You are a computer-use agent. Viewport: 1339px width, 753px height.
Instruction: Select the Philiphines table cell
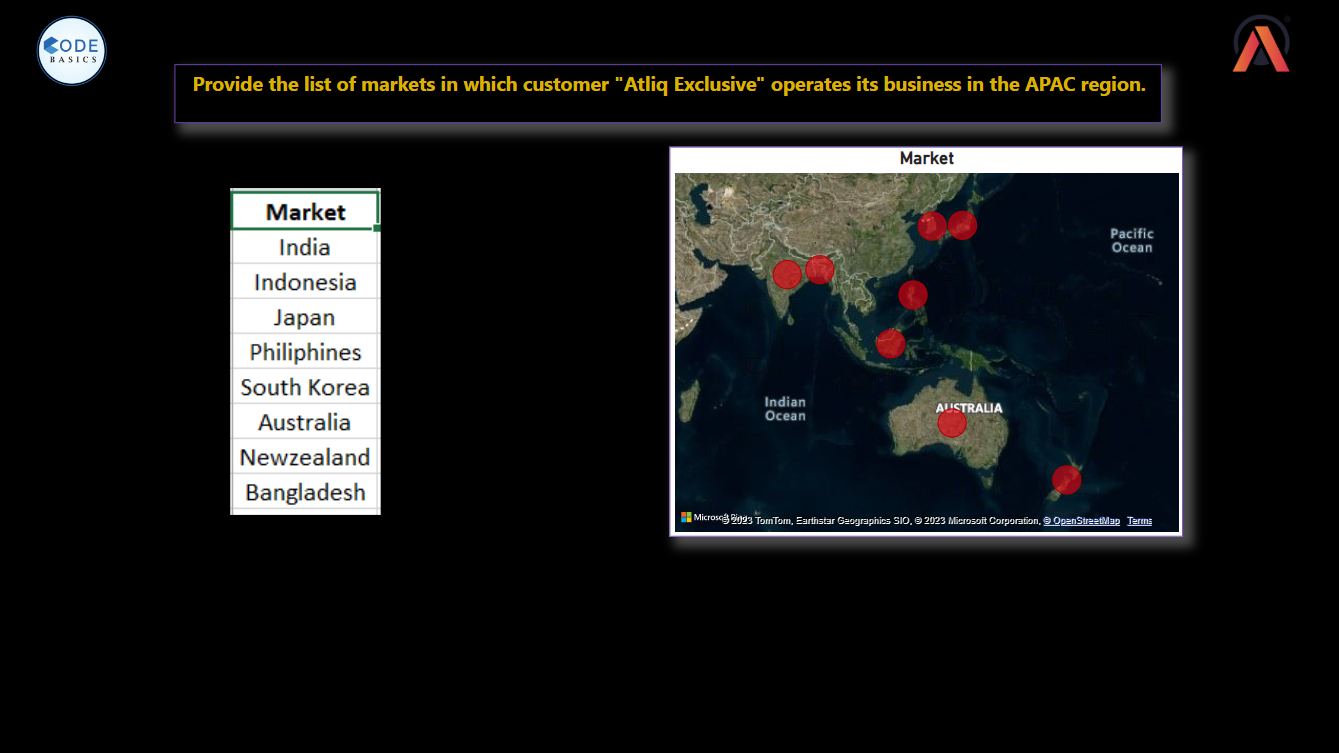pos(305,352)
